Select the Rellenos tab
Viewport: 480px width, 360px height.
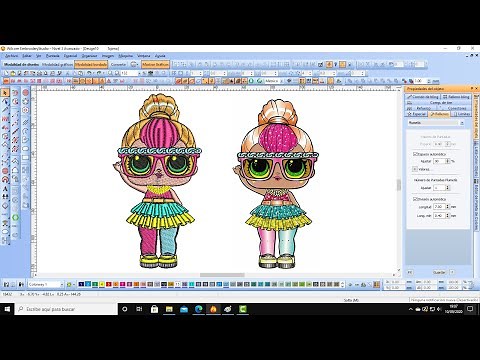click(440, 114)
